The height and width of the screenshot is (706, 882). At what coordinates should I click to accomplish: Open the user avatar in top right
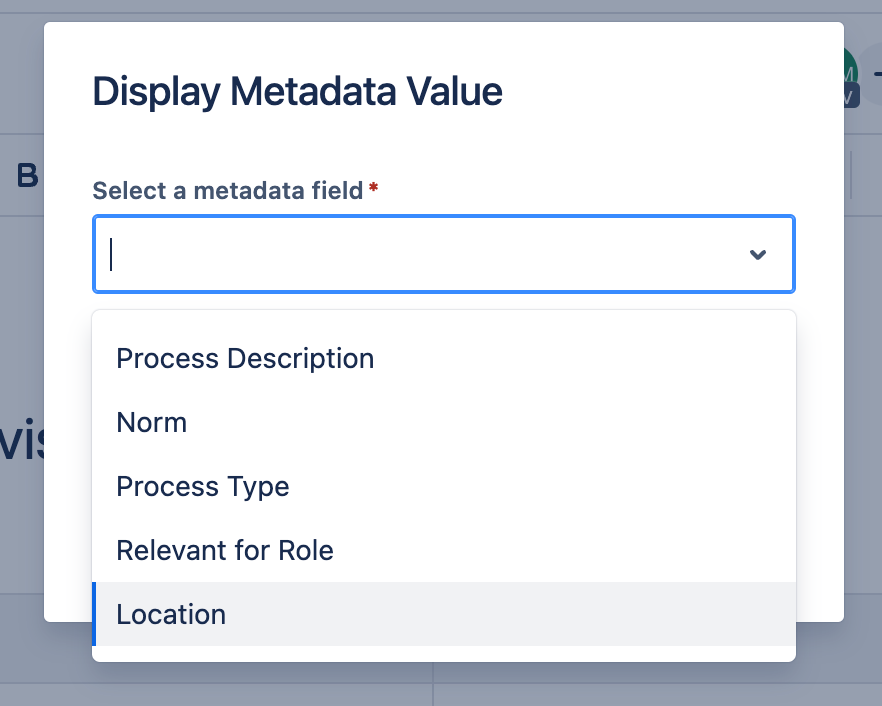(x=851, y=72)
